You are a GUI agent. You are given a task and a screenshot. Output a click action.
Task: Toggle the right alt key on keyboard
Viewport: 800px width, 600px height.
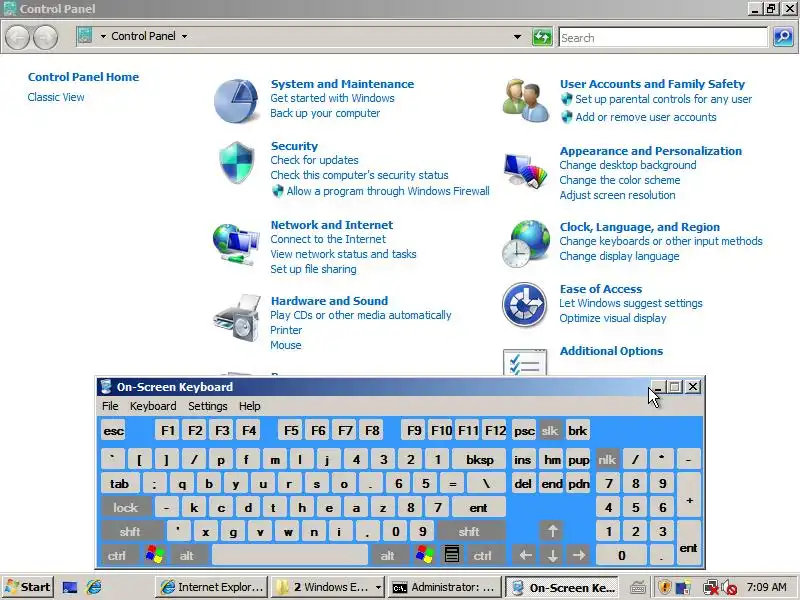388,555
